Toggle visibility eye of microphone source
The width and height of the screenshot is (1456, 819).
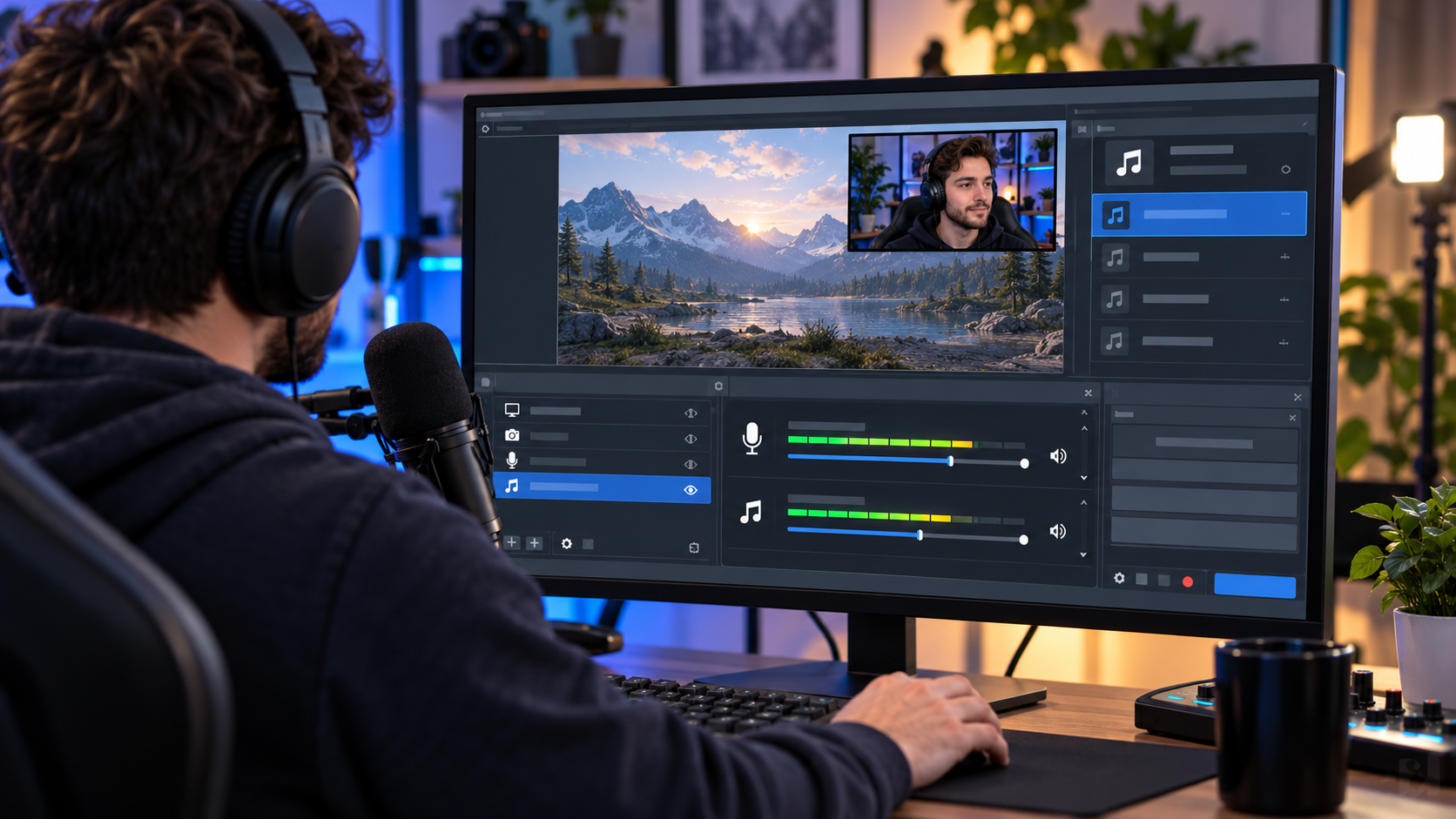click(691, 464)
